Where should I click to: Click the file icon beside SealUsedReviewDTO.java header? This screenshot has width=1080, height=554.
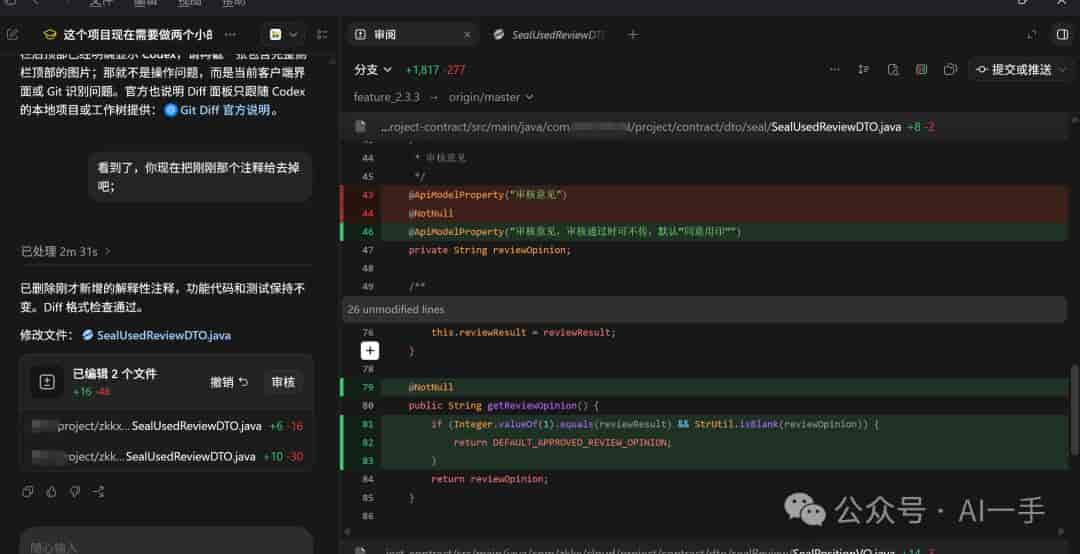pos(360,127)
